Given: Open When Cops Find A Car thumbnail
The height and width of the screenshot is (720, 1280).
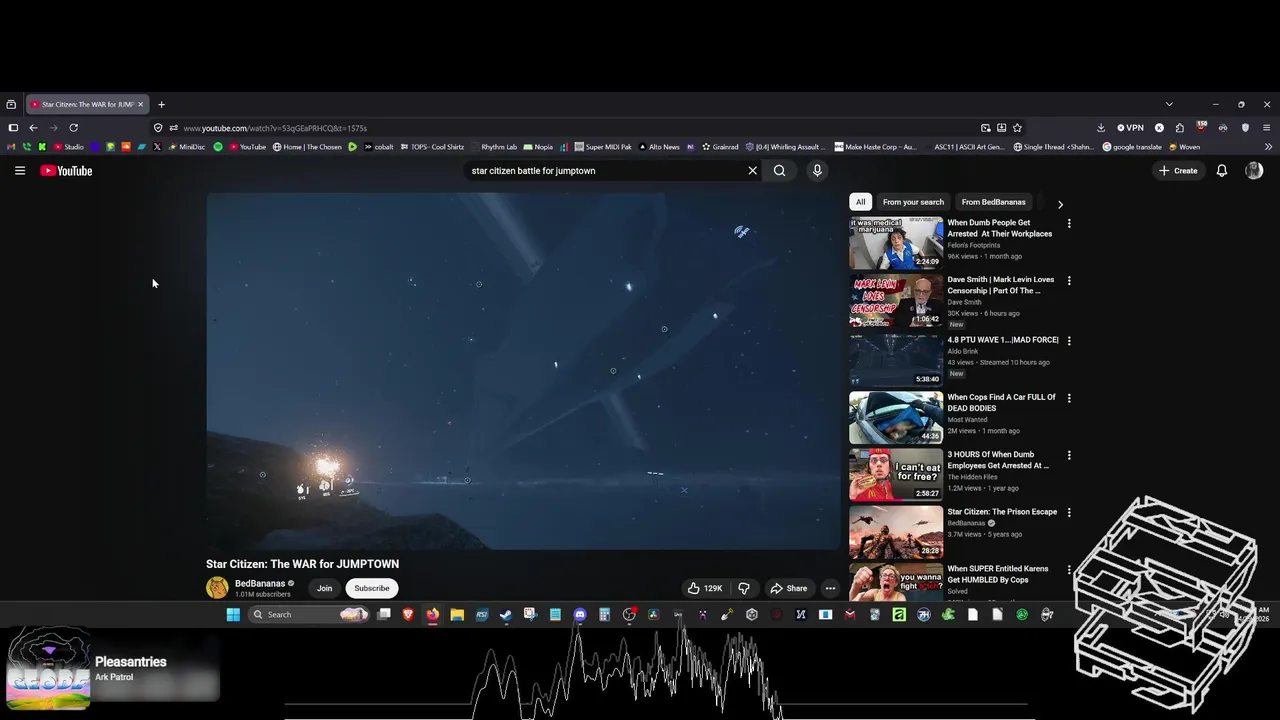Looking at the screenshot, I should click(896, 418).
